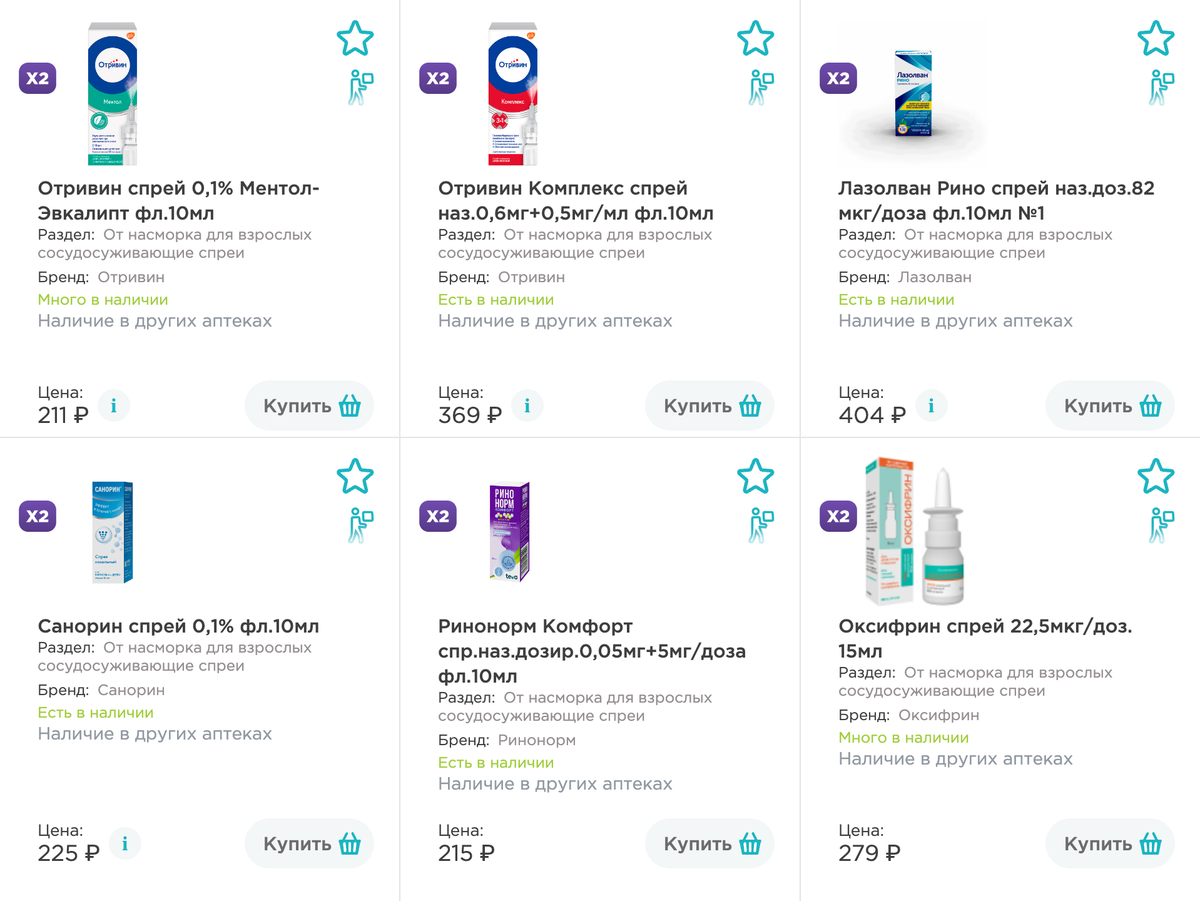Mark Санорин spray as favorite
Image resolution: width=1200 pixels, height=901 pixels.
point(355,476)
